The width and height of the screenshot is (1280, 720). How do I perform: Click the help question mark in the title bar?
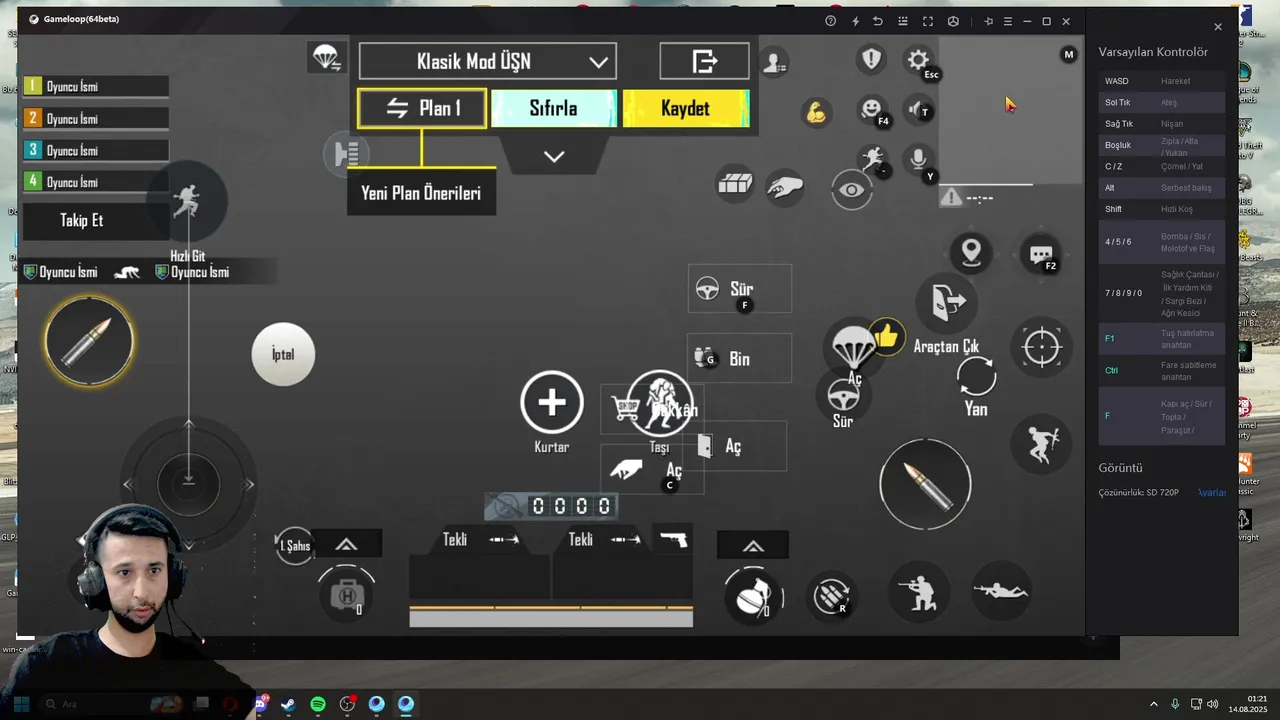coord(830,21)
